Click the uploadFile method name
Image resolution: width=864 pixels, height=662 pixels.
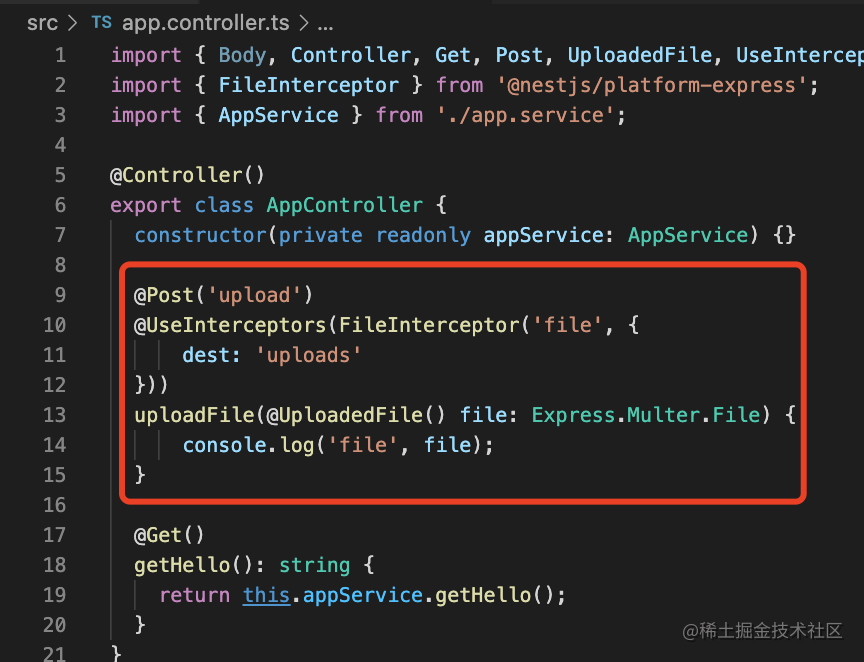click(x=194, y=415)
